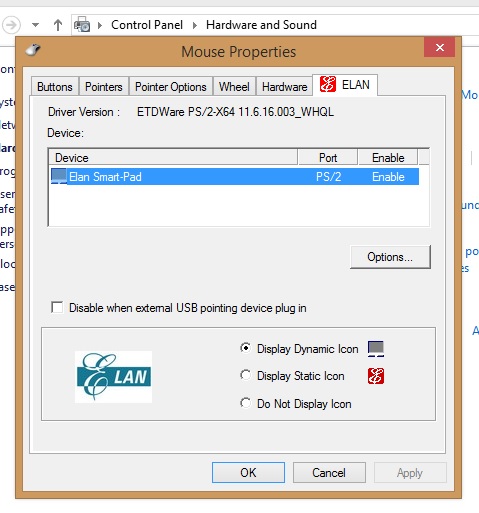The height and width of the screenshot is (513, 479).
Task: Select Display Dynamic Icon radio button
Action: pos(245,348)
